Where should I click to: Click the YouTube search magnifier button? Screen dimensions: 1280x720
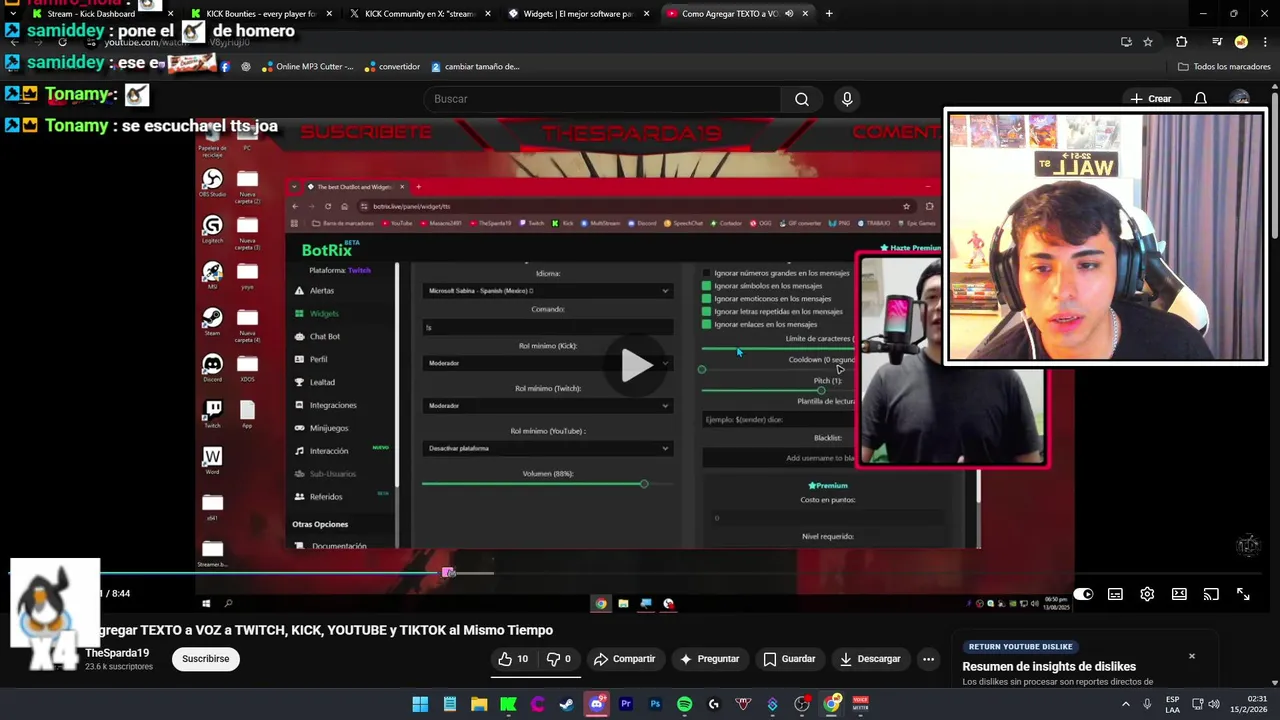tap(802, 99)
